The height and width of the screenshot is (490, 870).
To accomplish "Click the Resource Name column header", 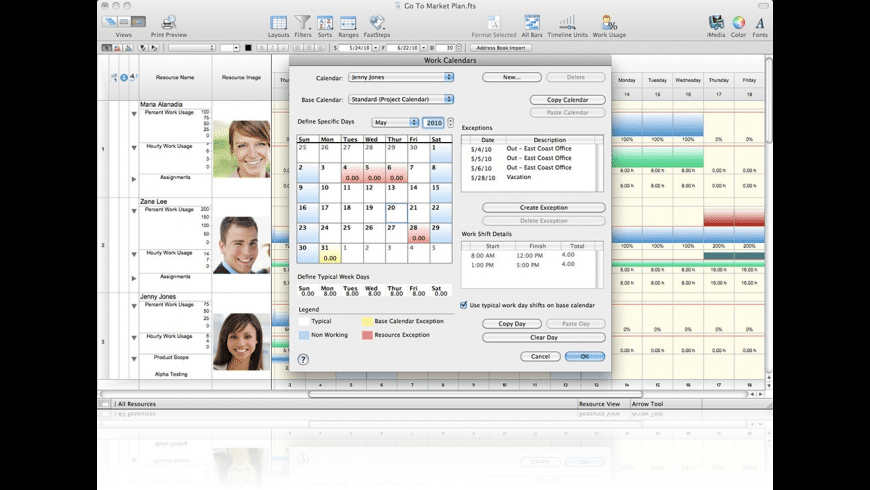I will pyautogui.click(x=175, y=78).
